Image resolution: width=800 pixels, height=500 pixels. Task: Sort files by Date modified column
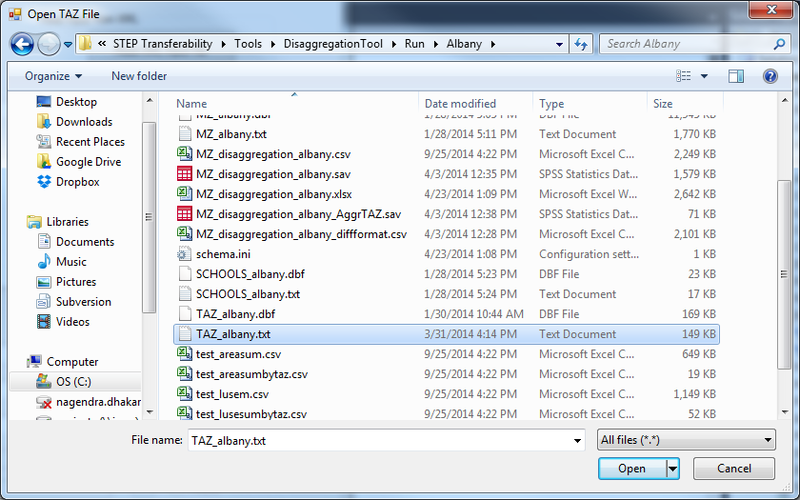460,104
